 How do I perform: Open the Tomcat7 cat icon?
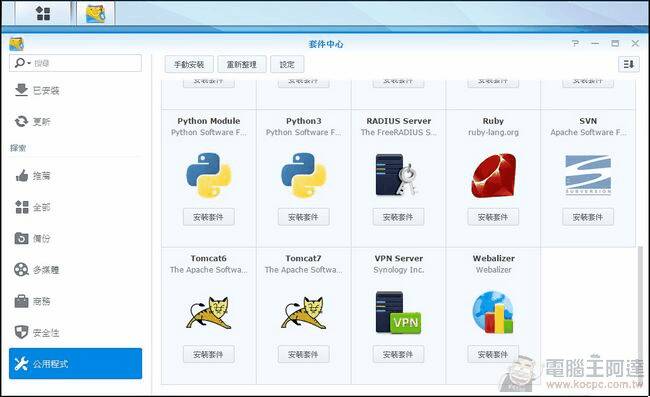click(303, 313)
